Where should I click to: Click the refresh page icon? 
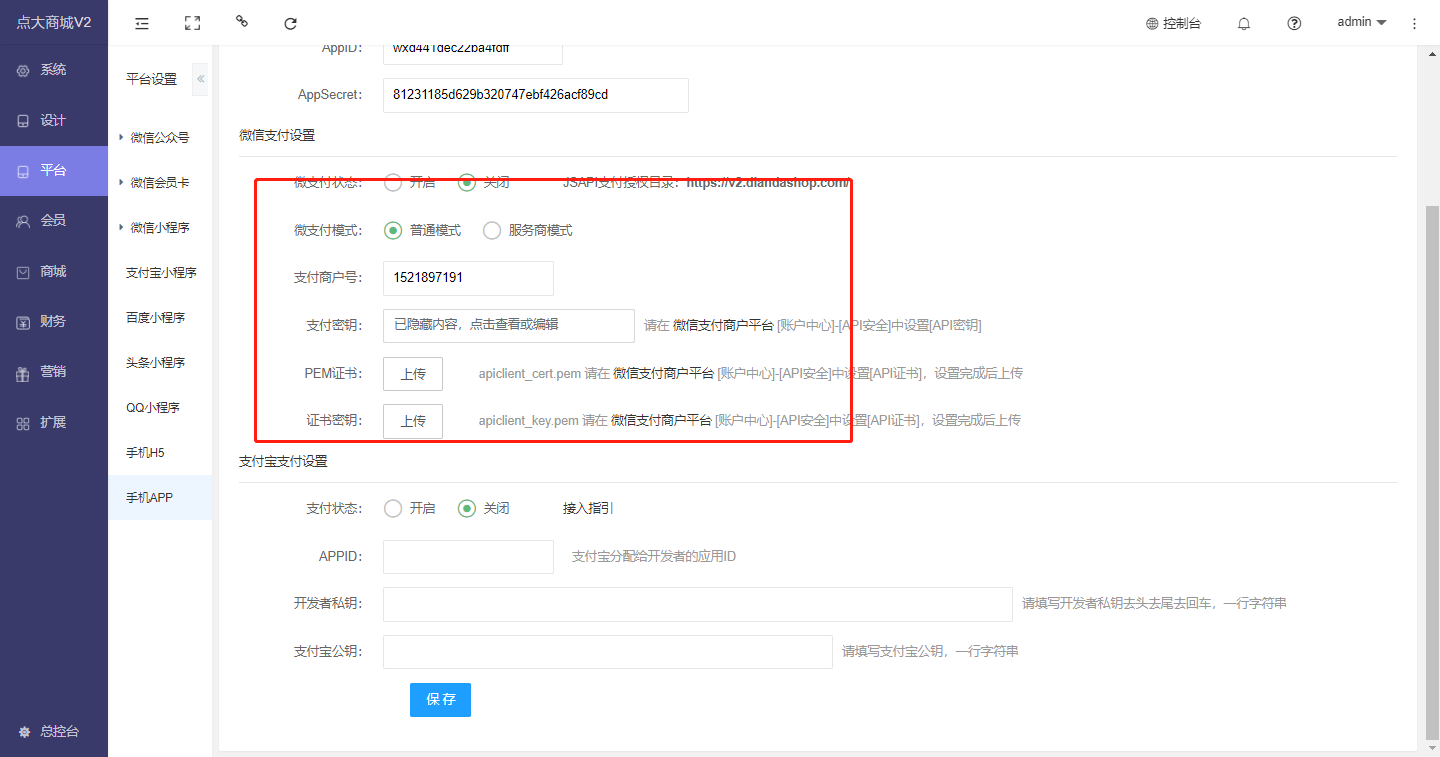[x=290, y=23]
